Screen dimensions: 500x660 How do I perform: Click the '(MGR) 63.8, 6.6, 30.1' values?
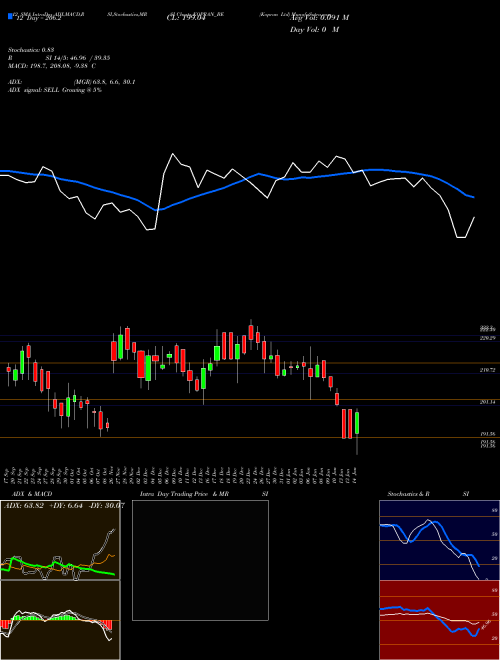click(x=104, y=82)
